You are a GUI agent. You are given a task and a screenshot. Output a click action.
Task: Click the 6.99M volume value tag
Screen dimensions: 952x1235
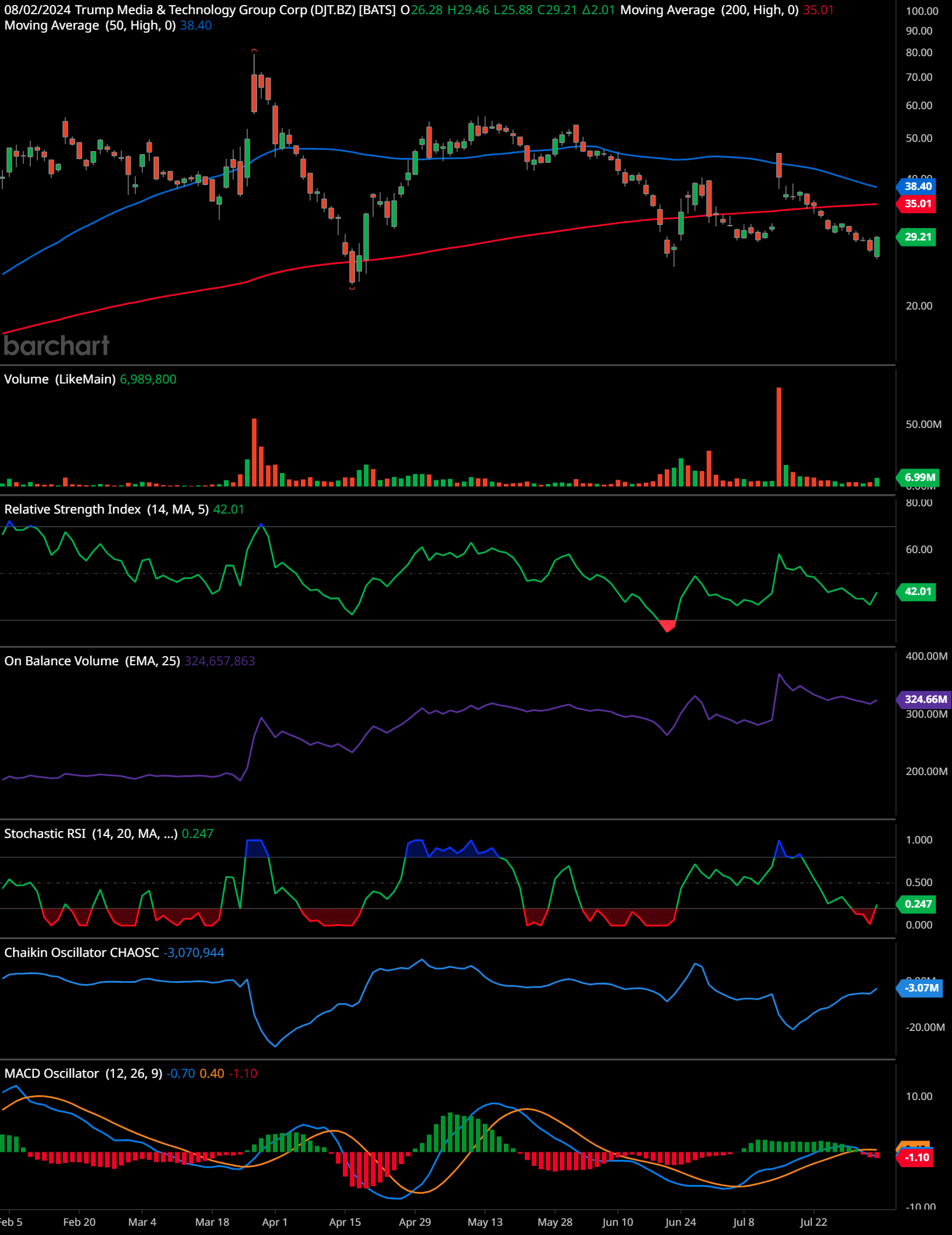(x=918, y=477)
